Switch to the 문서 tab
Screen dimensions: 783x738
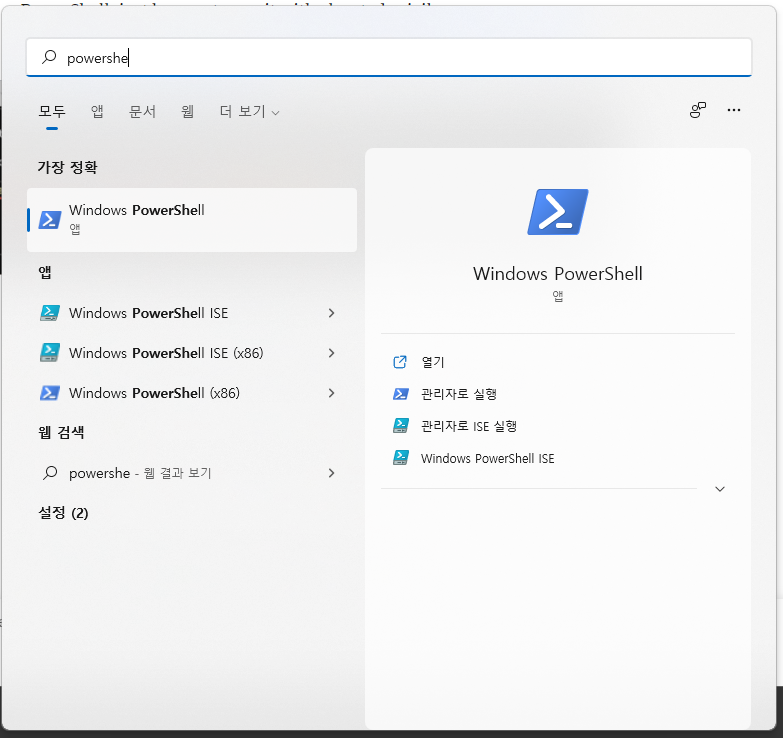click(142, 111)
